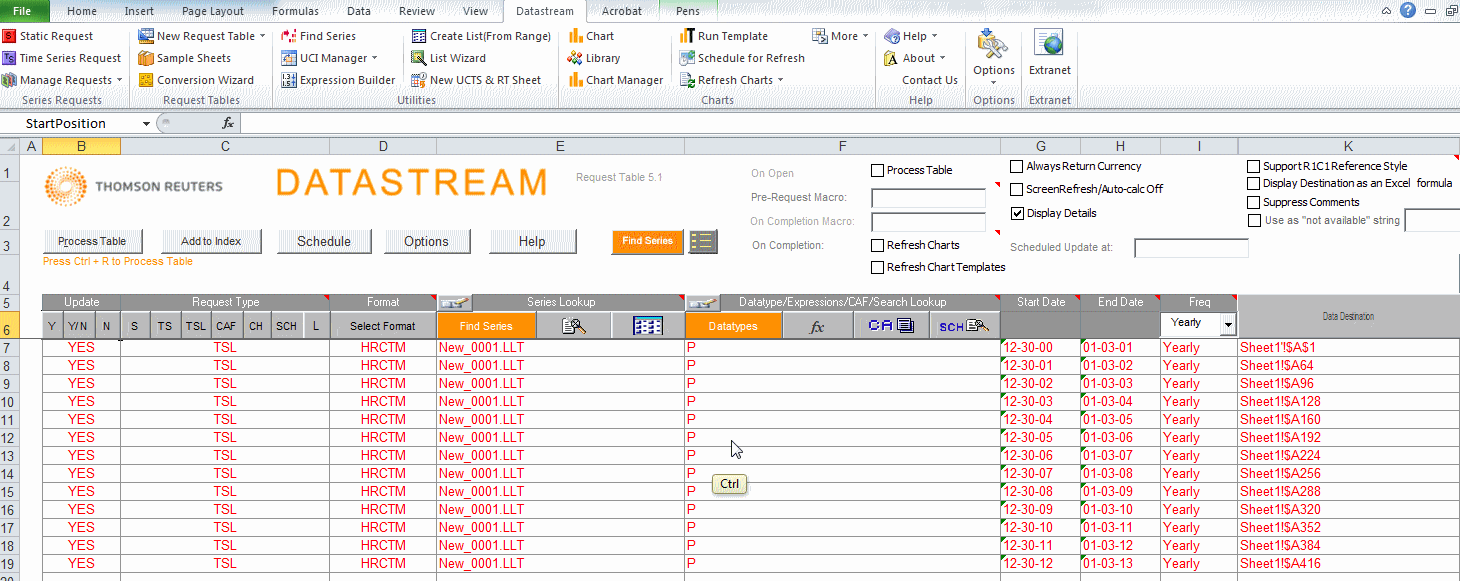Open the fx expression picker

point(817,325)
